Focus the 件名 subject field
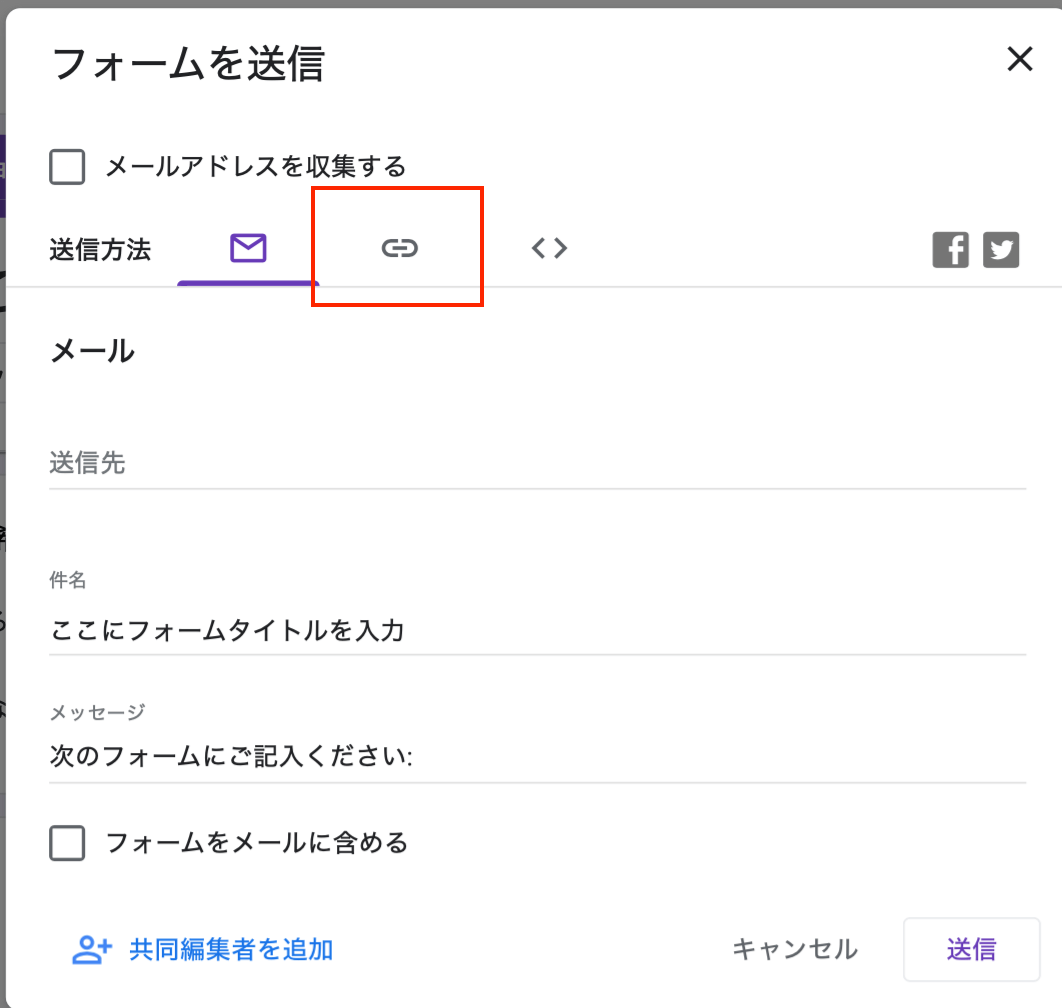1062x1008 pixels. (x=537, y=630)
